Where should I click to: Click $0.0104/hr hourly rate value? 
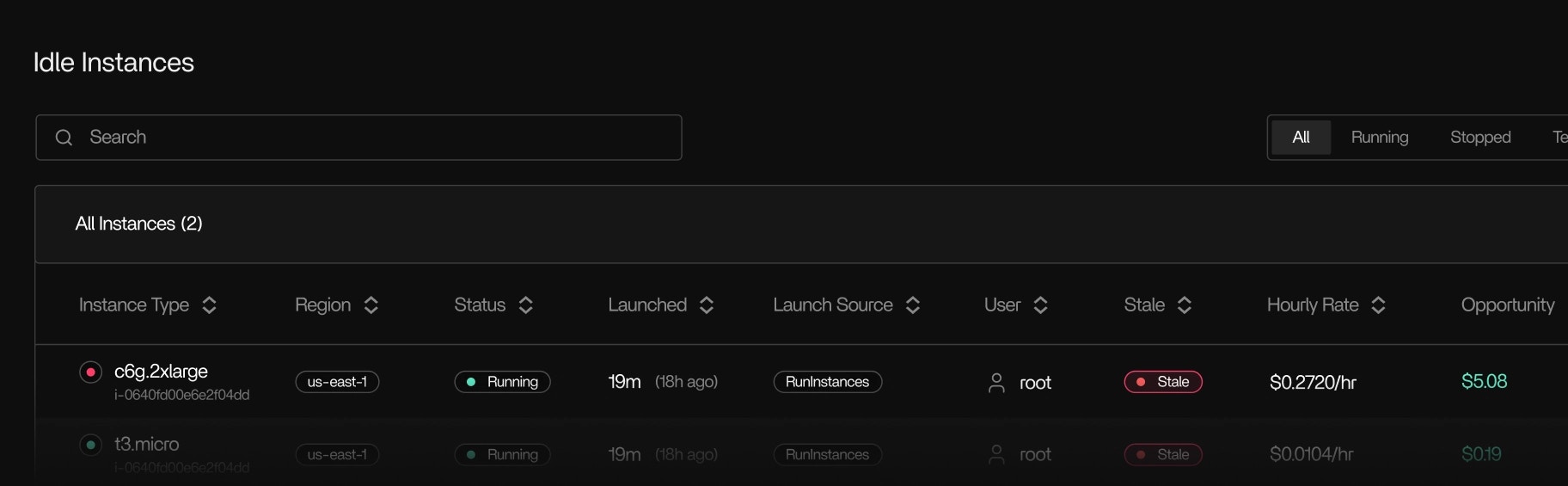coord(1311,454)
